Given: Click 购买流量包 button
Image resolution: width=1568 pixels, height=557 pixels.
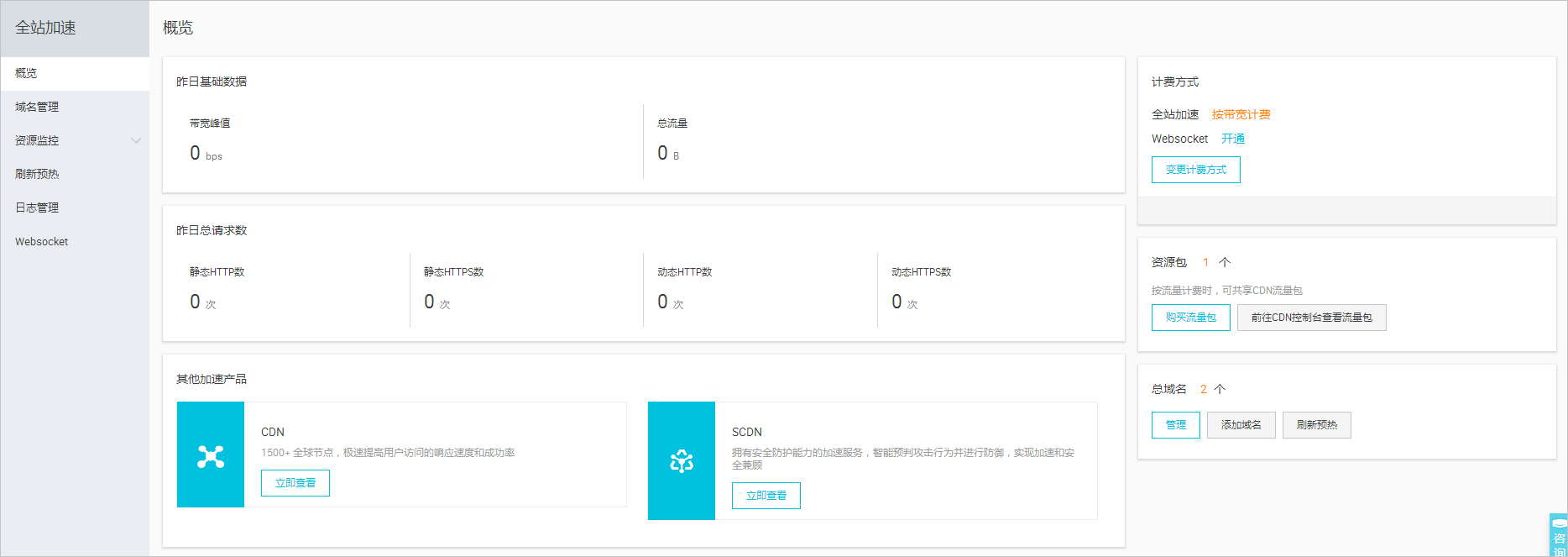Looking at the screenshot, I should [x=1190, y=318].
